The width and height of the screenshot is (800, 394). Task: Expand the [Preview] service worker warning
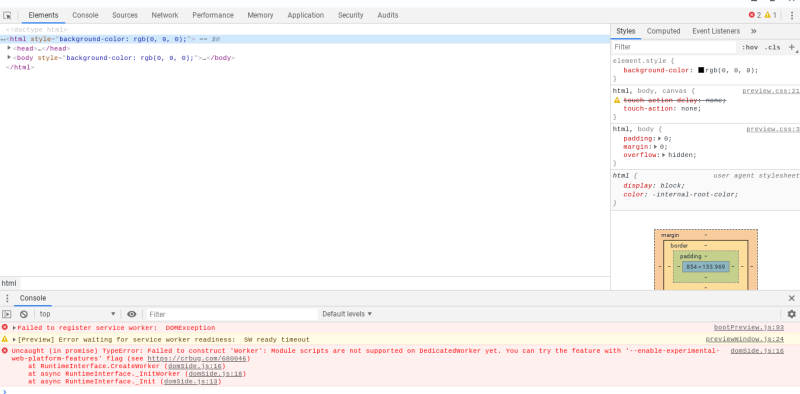coord(14,339)
